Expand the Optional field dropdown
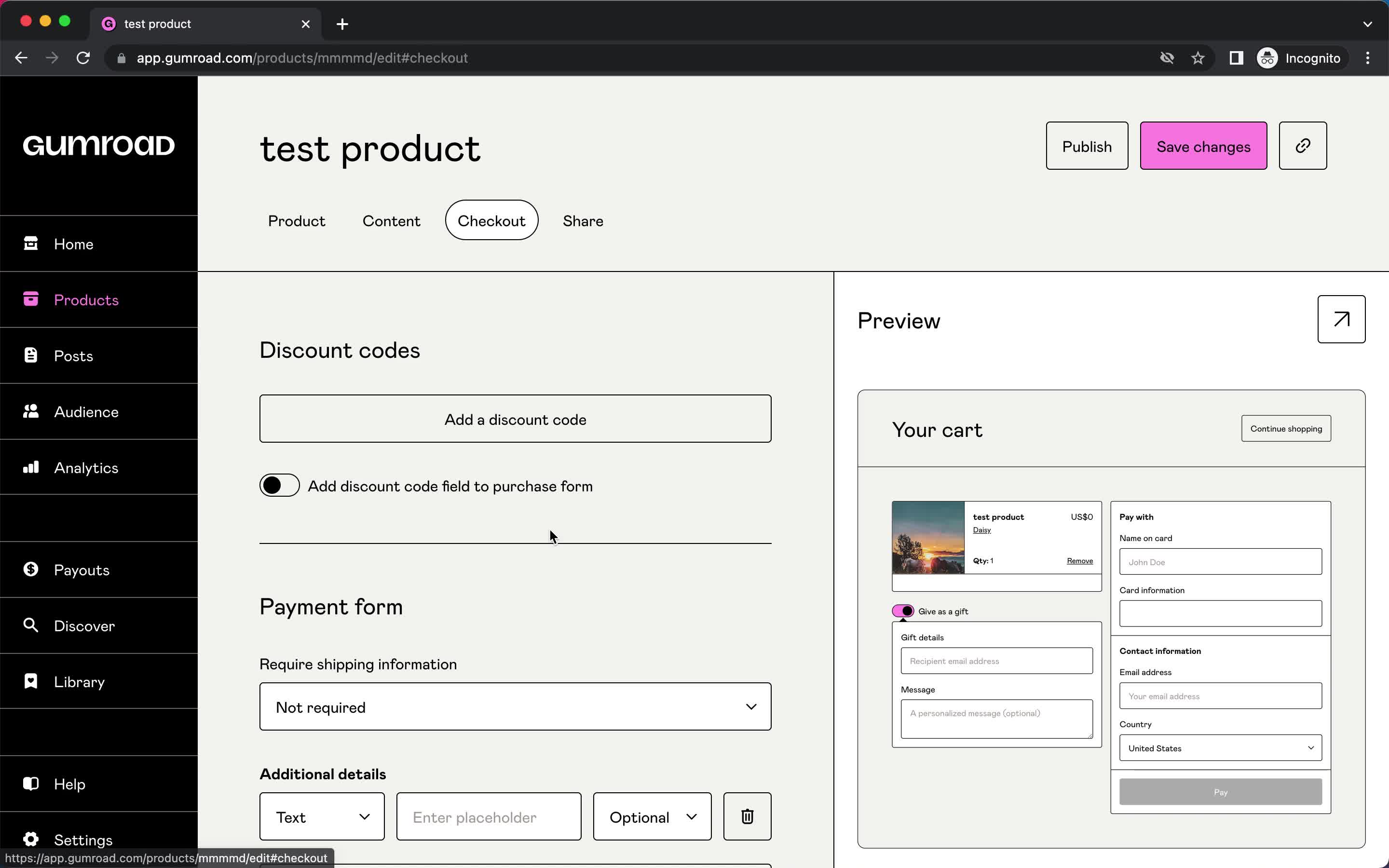The width and height of the screenshot is (1389, 868). pos(652,817)
